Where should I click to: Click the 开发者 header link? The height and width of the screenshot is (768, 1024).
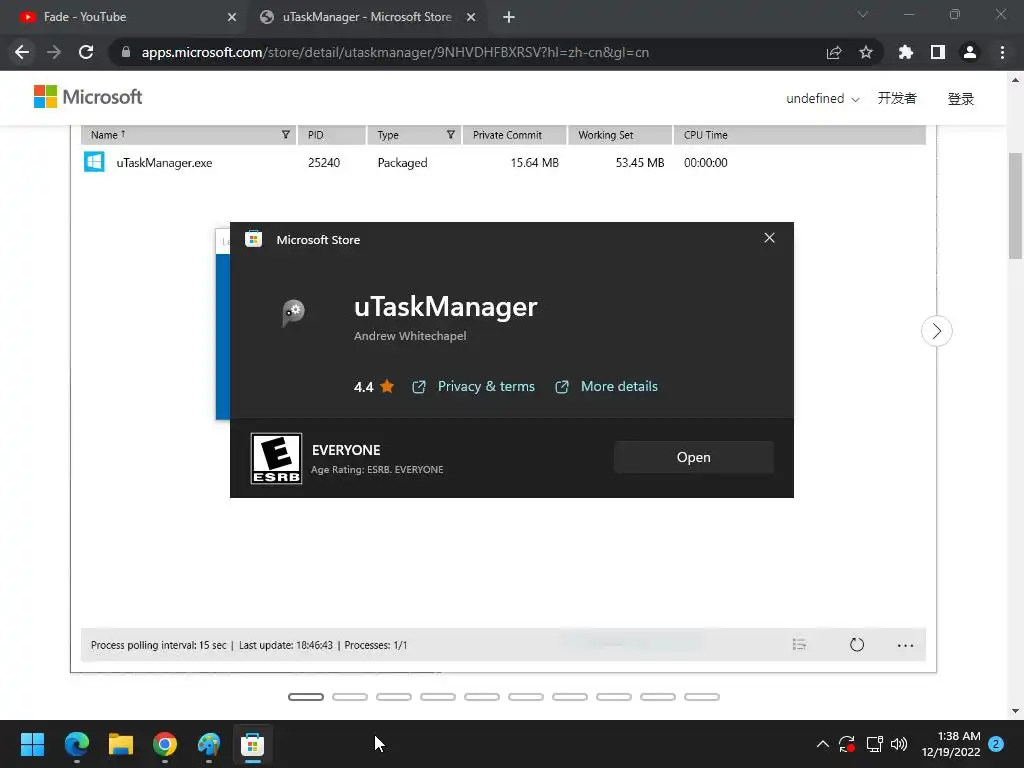[897, 99]
